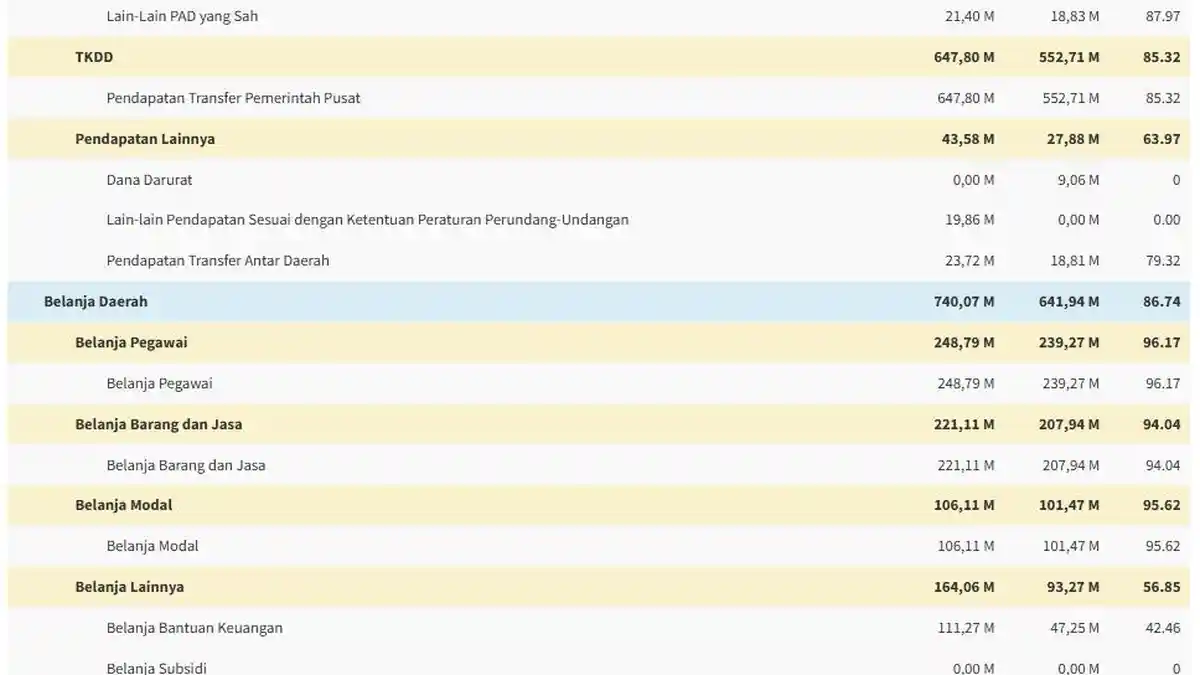Click the bold Belanja Modal header
Viewport: 1200px width, 675px height.
(599, 505)
